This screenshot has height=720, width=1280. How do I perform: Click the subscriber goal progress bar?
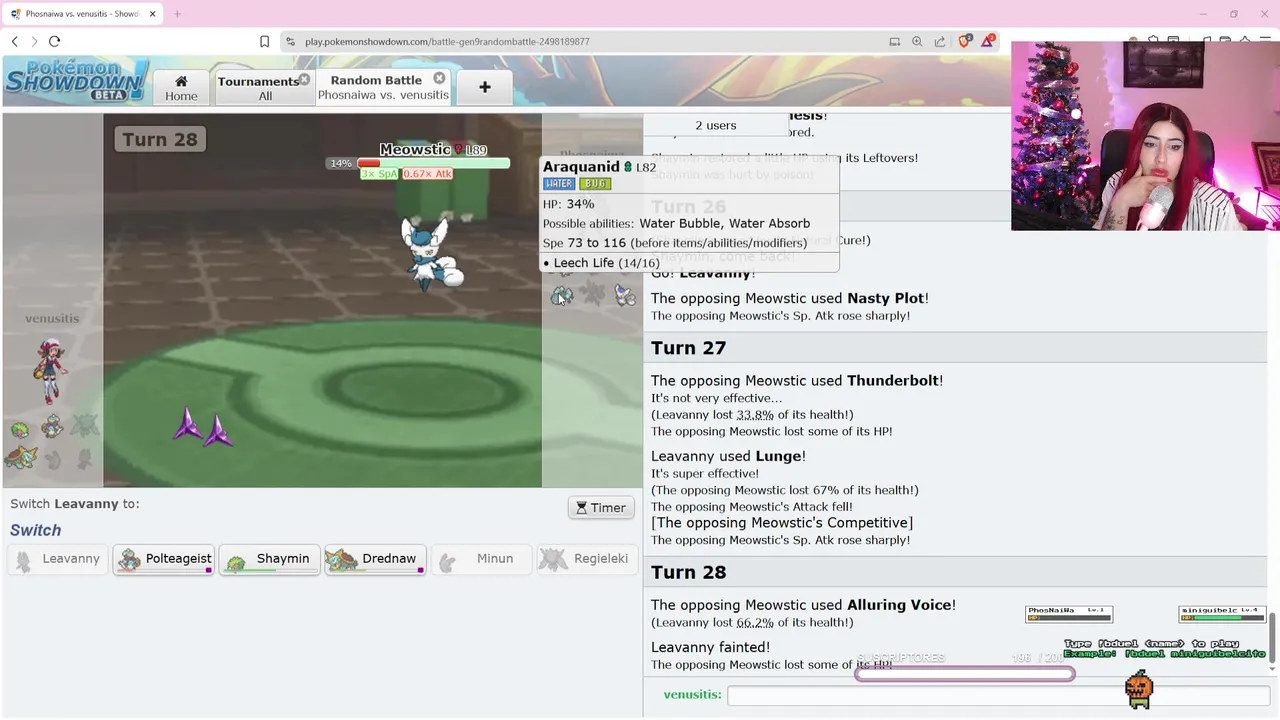[x=965, y=674]
